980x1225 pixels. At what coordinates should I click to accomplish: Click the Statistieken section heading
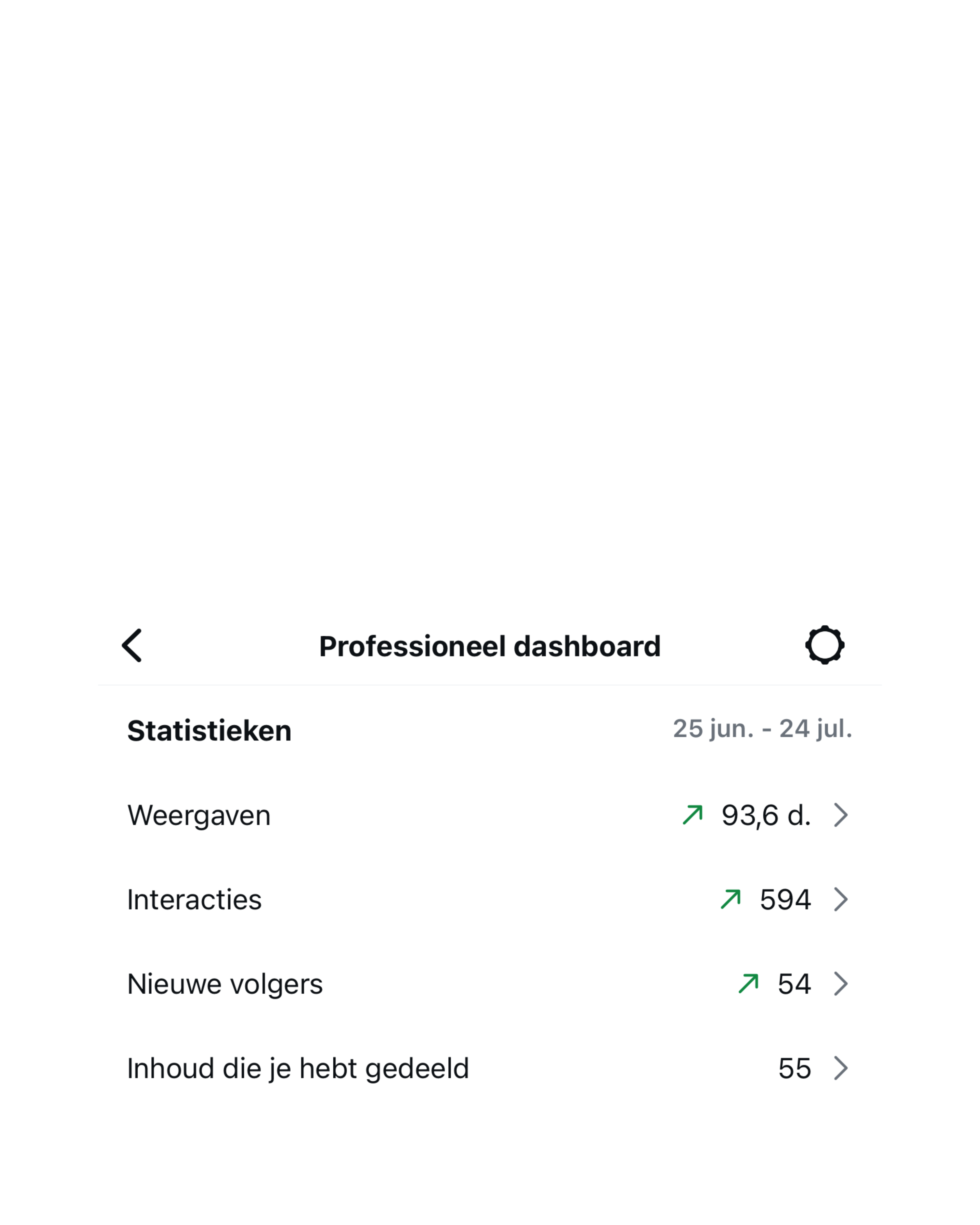pos(209,731)
